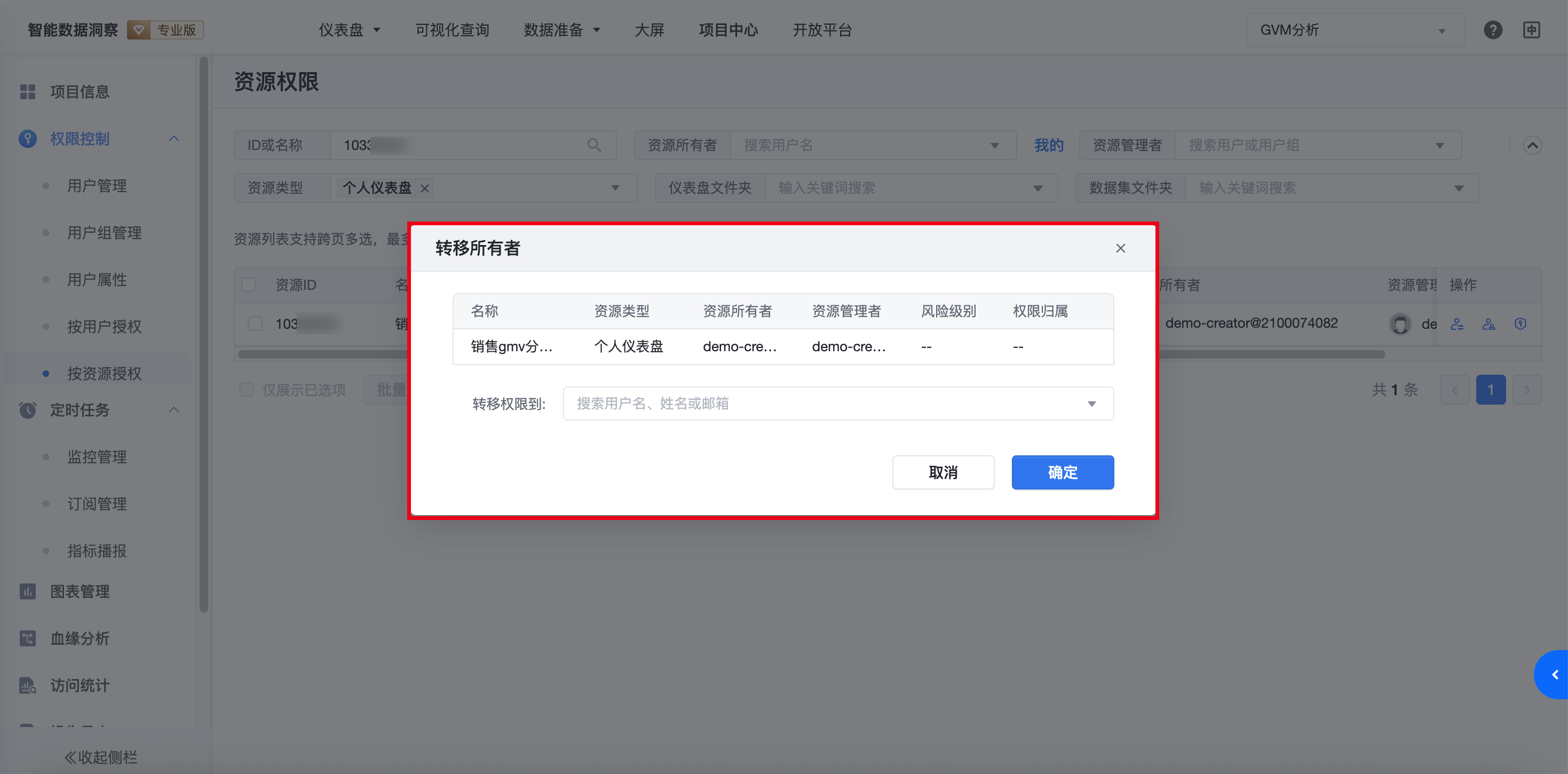Image resolution: width=1568 pixels, height=774 pixels.
Task: Open the GVM分析 project dropdown
Action: coord(1352,30)
